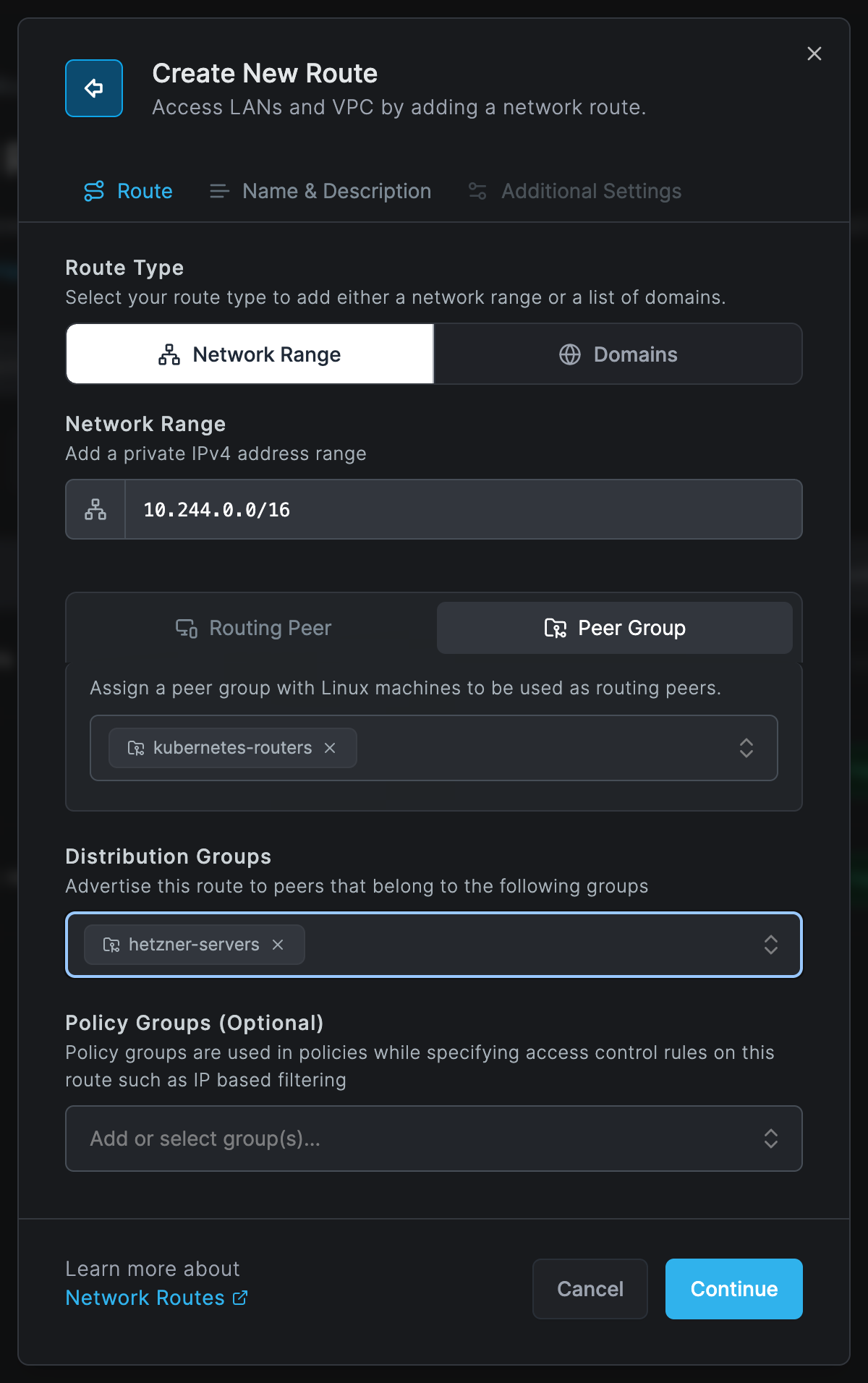Click the Additional Settings sliders icon

[x=477, y=191]
